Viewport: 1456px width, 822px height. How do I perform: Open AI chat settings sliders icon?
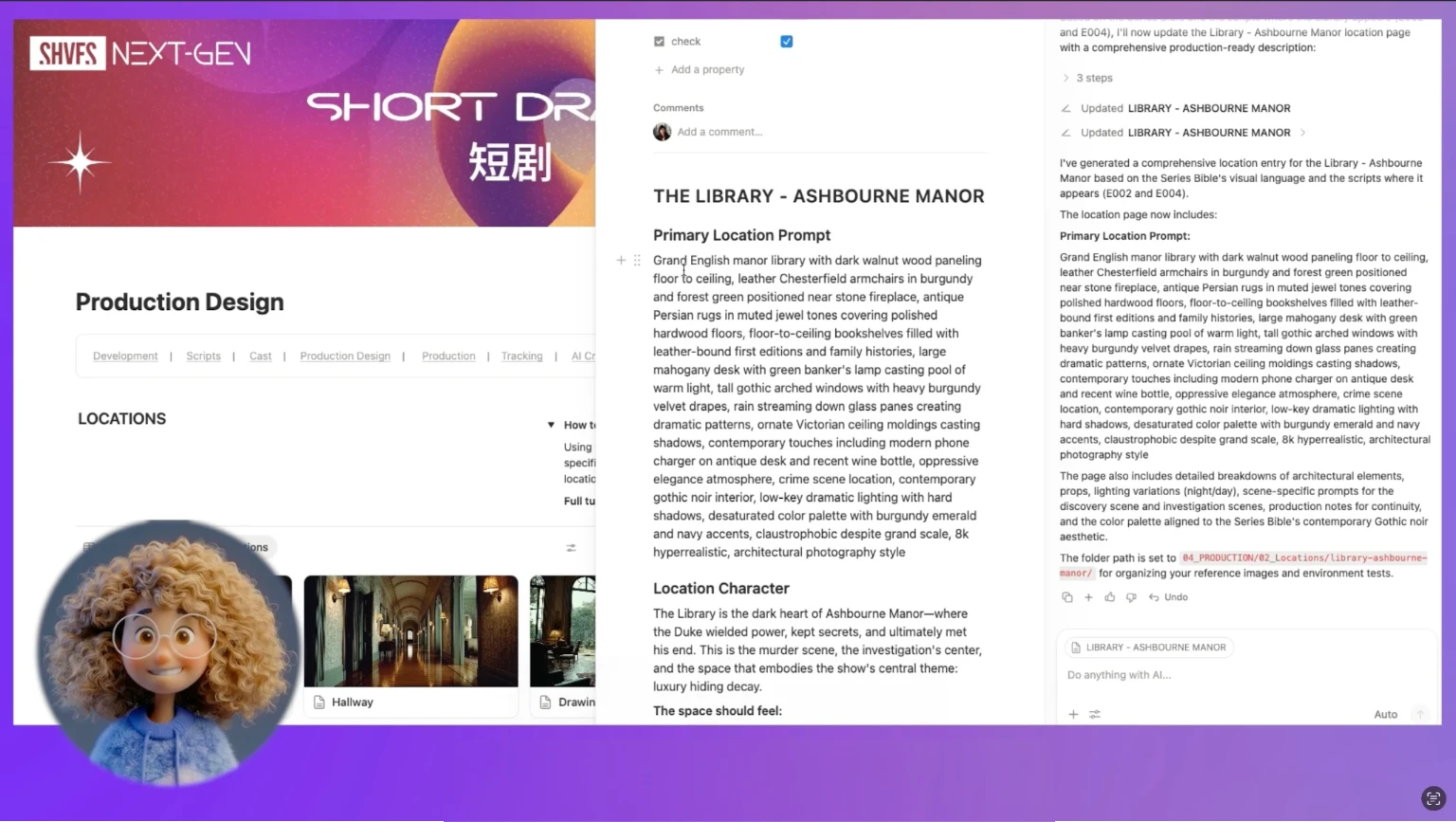tap(1095, 715)
